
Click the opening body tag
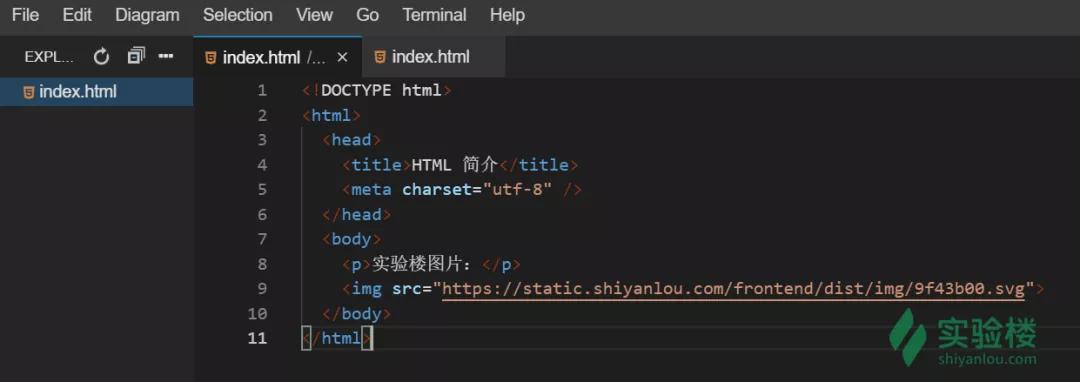tap(351, 239)
